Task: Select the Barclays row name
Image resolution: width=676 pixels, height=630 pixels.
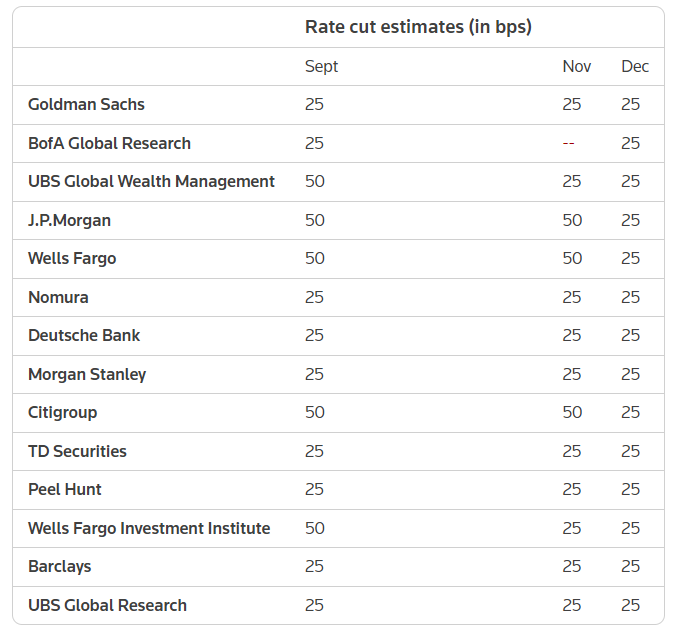Action: point(59,567)
